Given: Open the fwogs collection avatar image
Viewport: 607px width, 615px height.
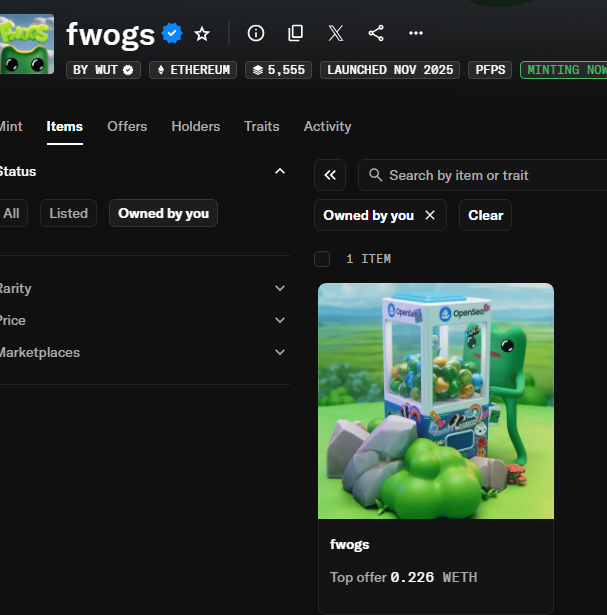Looking at the screenshot, I should pyautogui.click(x=27, y=44).
